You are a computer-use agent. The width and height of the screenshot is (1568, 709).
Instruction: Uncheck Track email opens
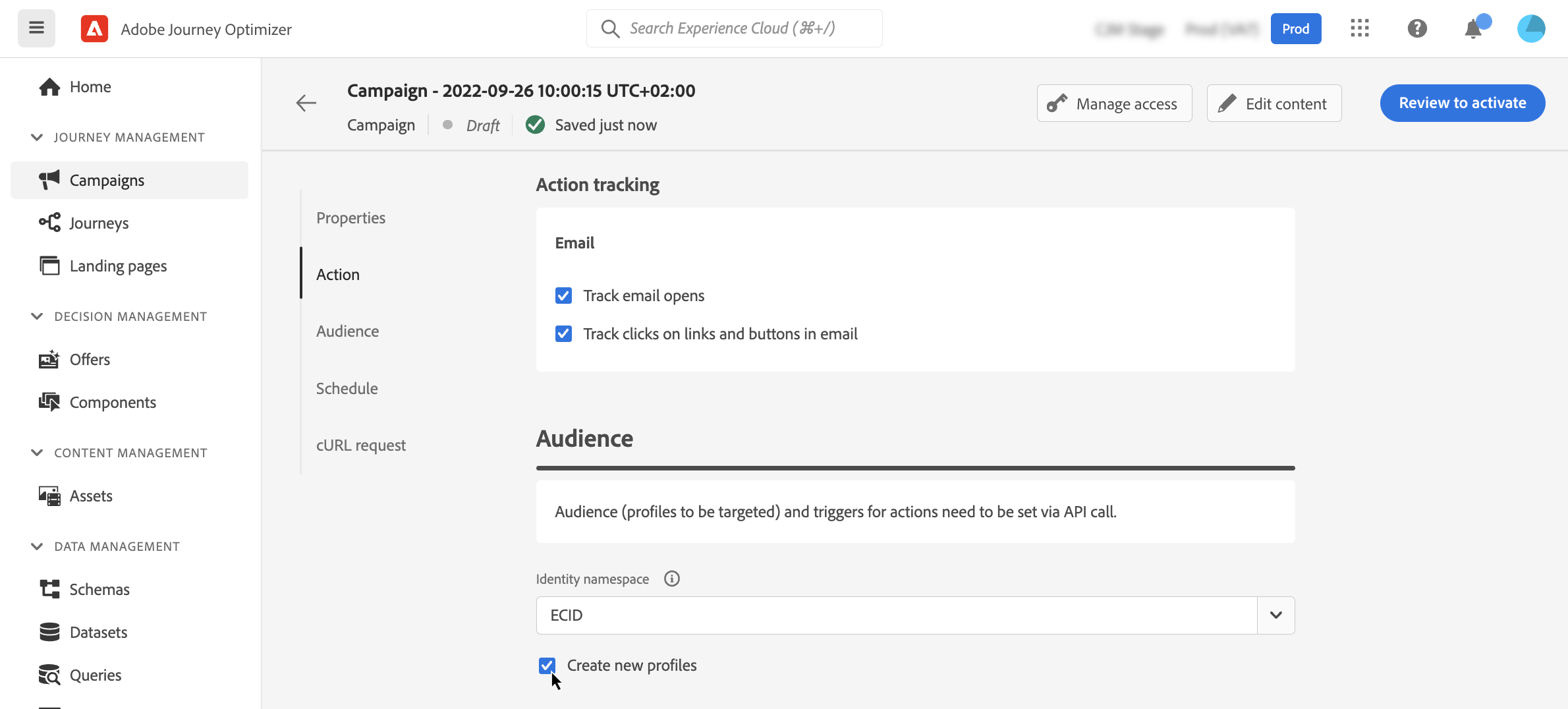563,296
